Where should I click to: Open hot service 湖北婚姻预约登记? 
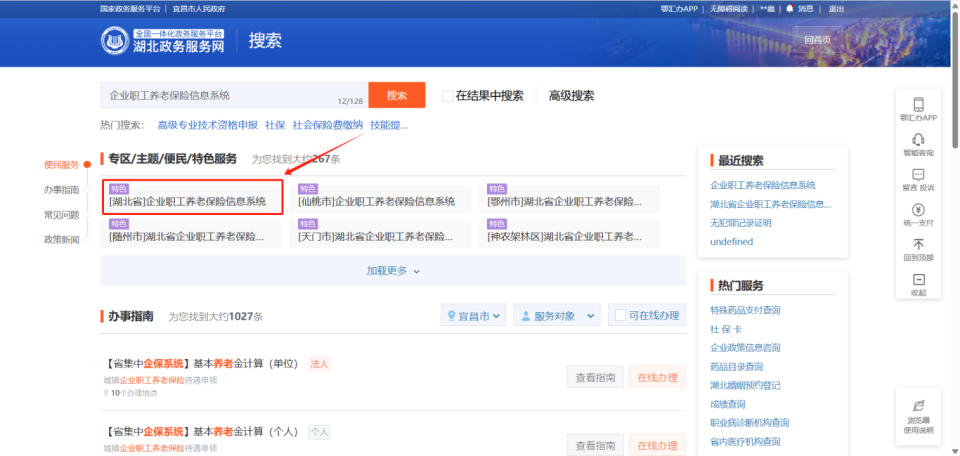coord(745,386)
